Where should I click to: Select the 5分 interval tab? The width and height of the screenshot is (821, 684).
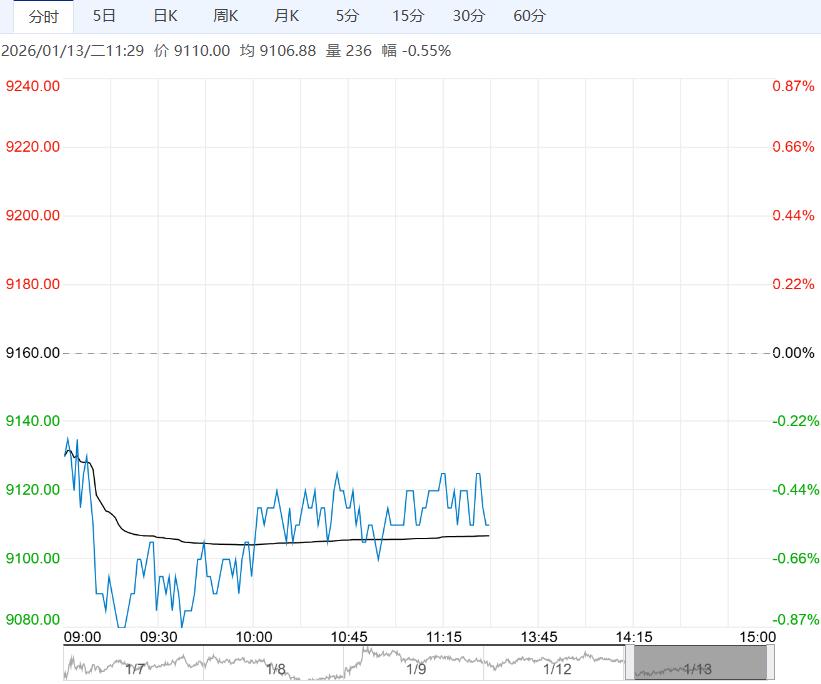point(347,16)
